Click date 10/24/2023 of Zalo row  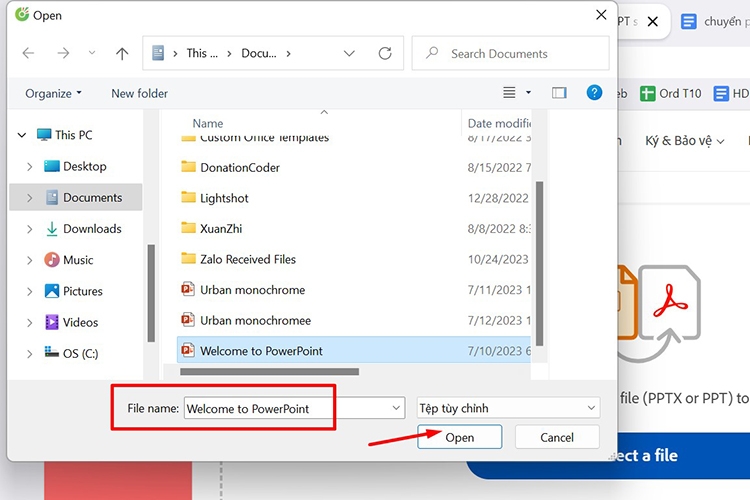pos(498,259)
